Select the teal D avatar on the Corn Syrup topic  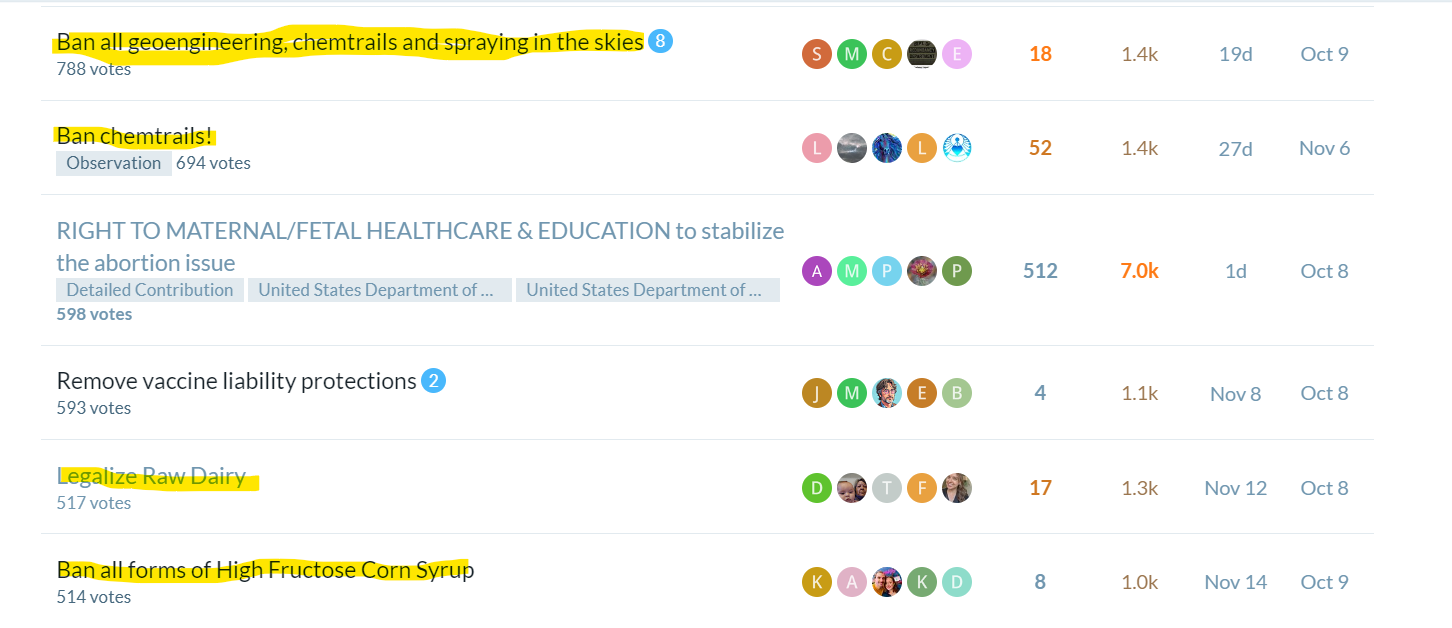click(957, 582)
